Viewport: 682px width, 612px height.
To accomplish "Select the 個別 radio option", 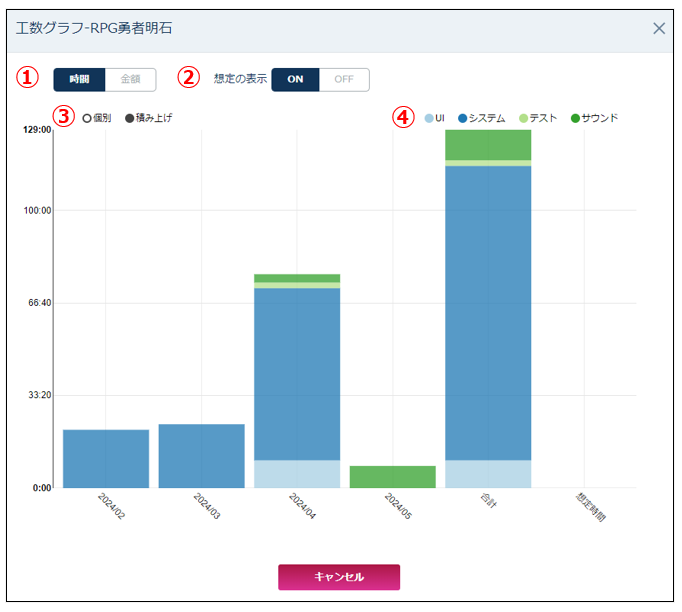I will 97,118.
